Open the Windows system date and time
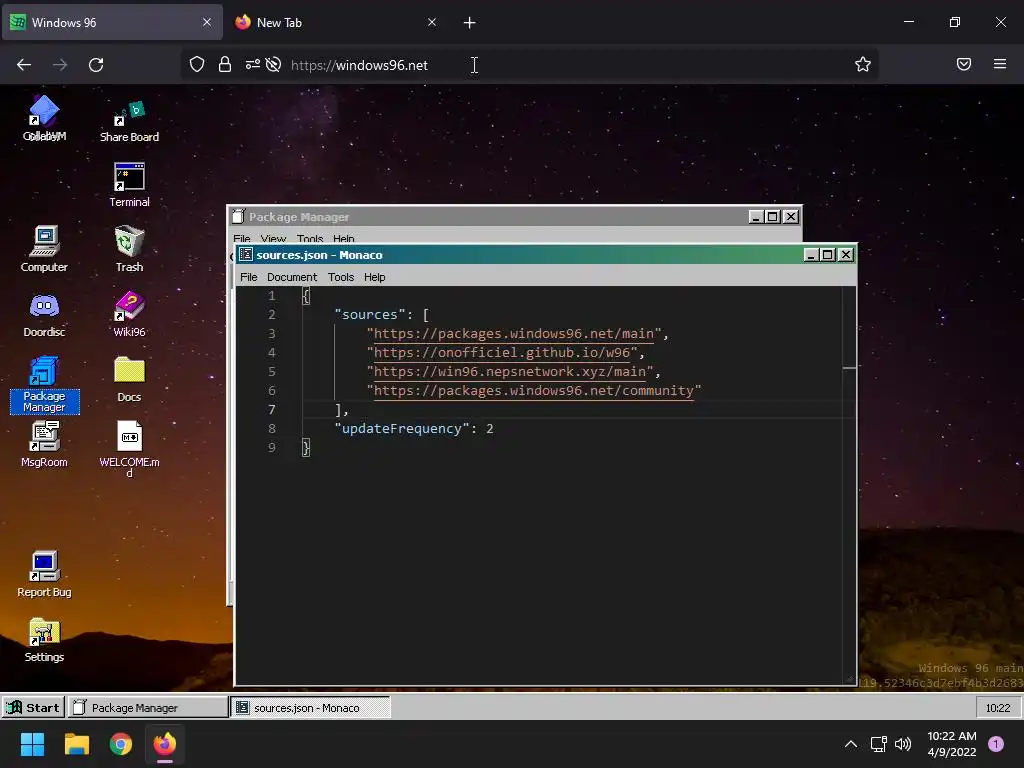 pos(952,744)
